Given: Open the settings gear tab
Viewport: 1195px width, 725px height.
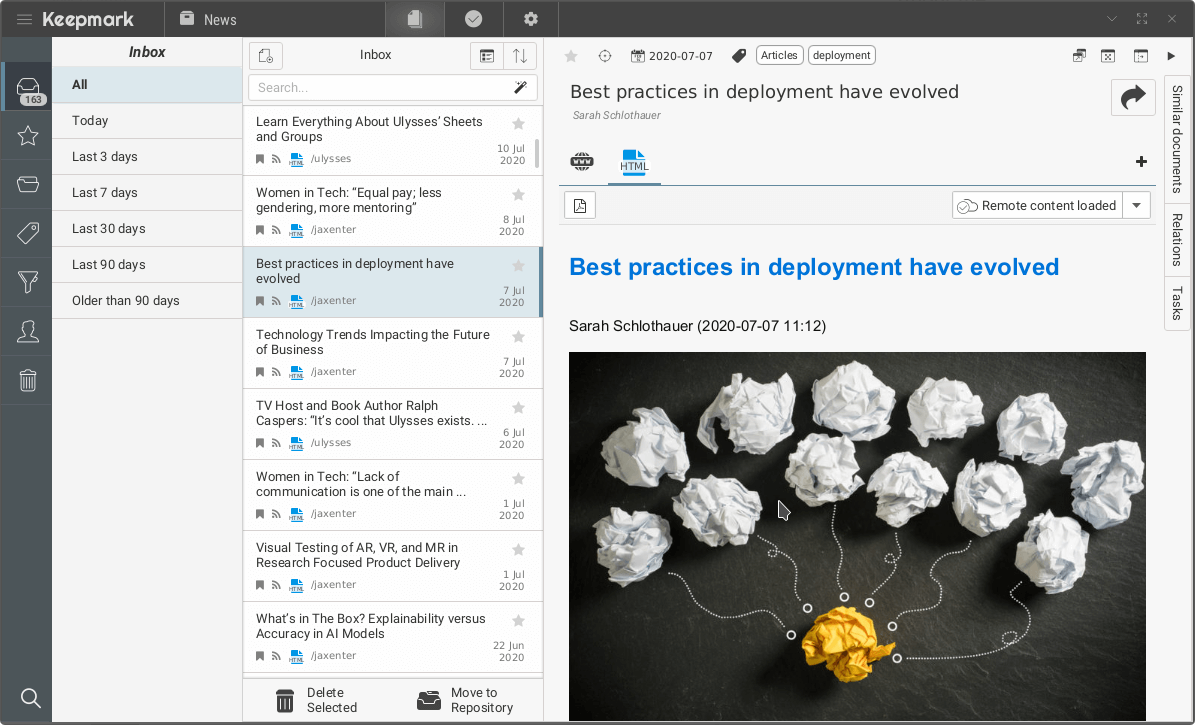Looking at the screenshot, I should [x=531, y=19].
